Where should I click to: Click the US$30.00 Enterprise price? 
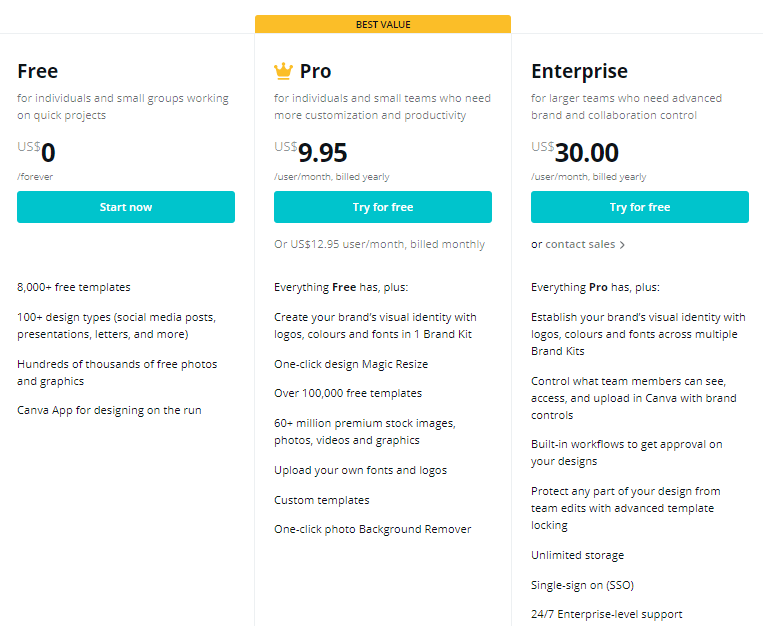[x=575, y=152]
